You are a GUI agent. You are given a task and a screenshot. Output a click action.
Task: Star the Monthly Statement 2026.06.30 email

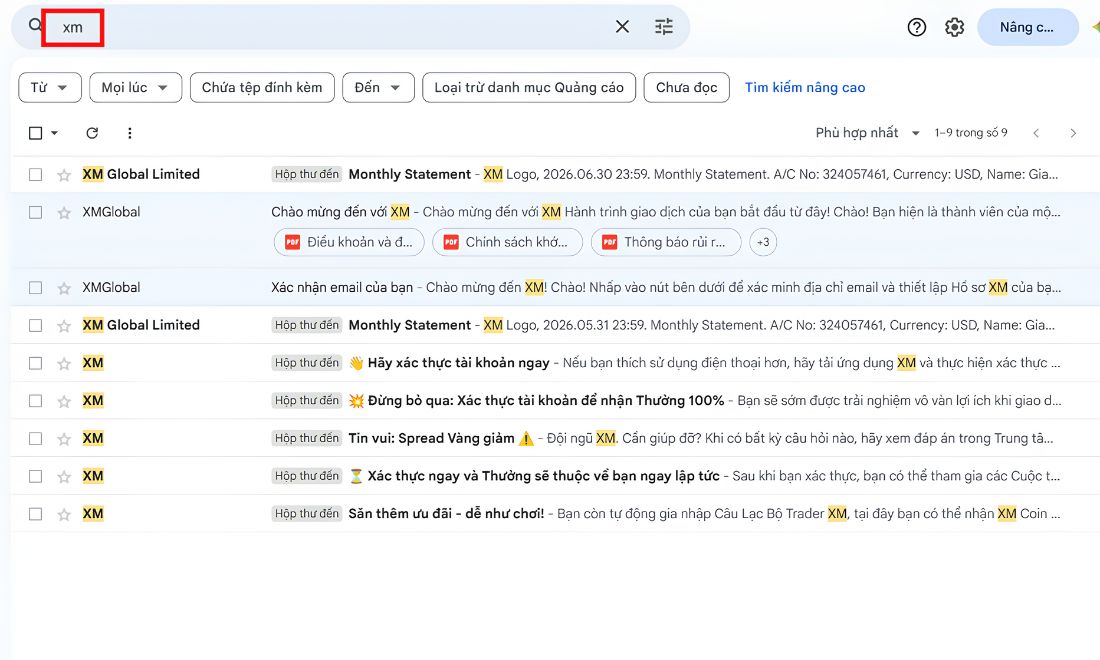64,175
